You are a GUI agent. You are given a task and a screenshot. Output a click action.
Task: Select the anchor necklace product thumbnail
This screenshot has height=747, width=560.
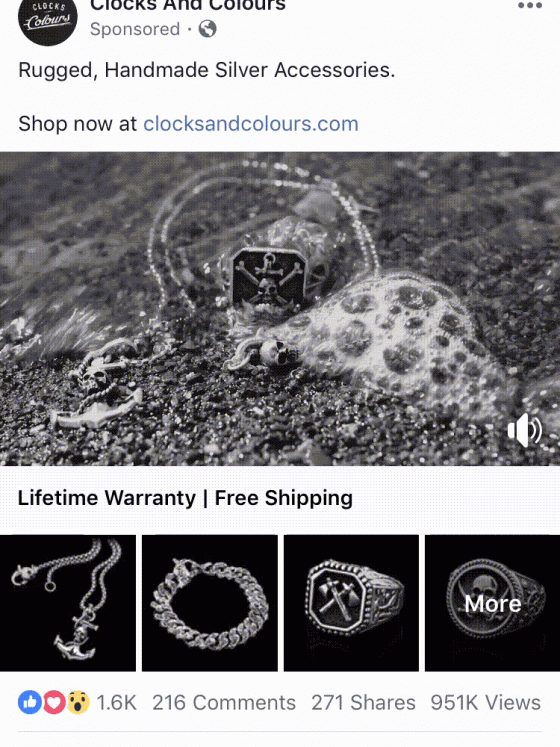(68, 603)
